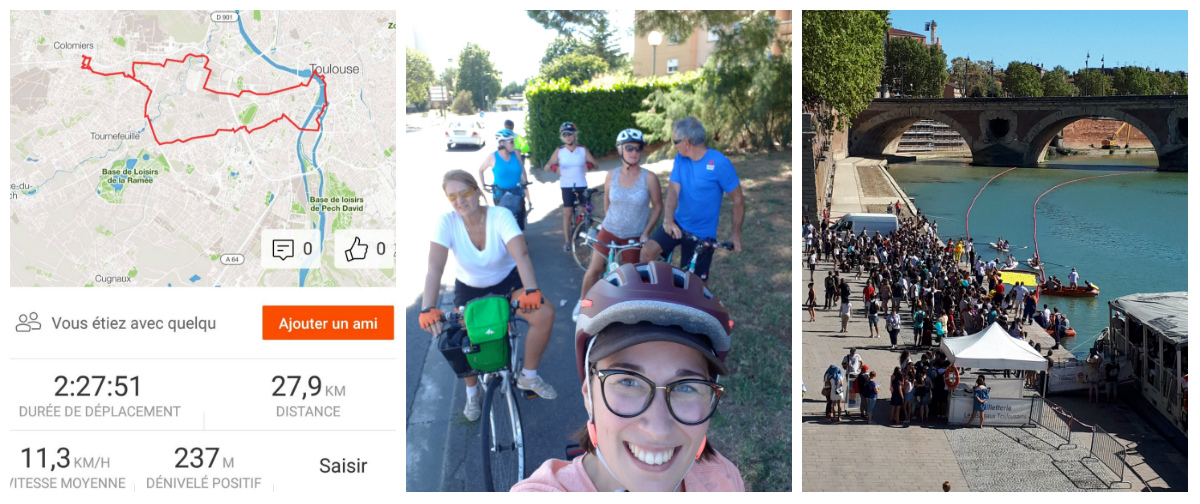Tap the 237 m dénivelé positif stat

pyautogui.click(x=204, y=468)
